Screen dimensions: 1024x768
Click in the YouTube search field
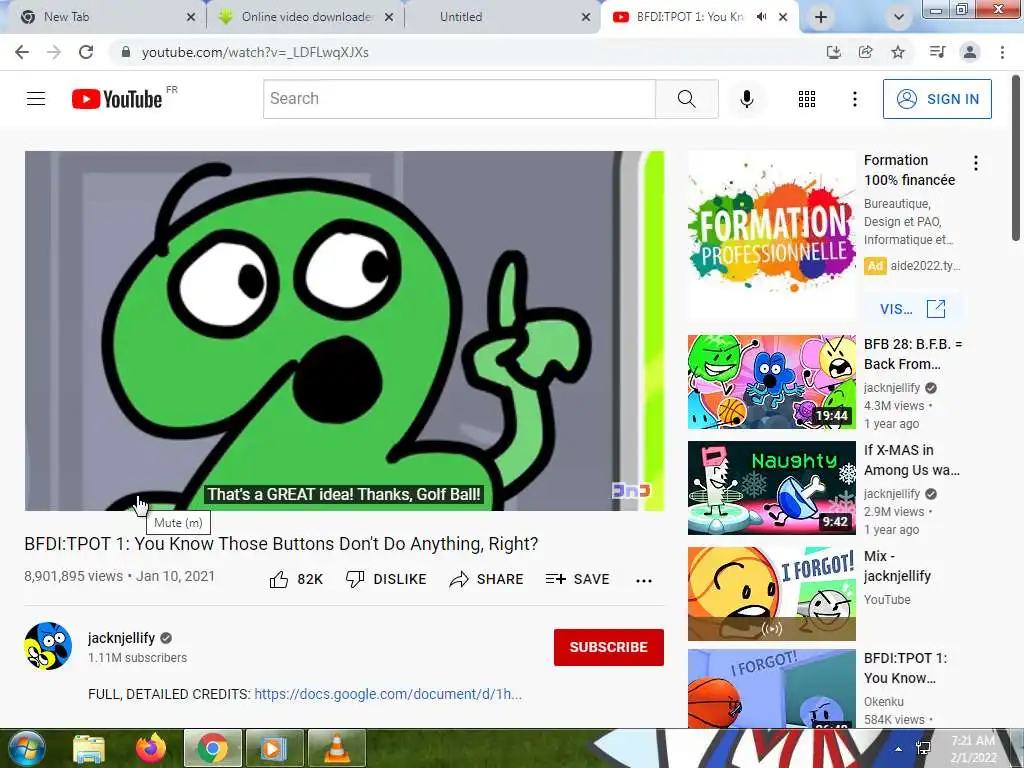(459, 99)
